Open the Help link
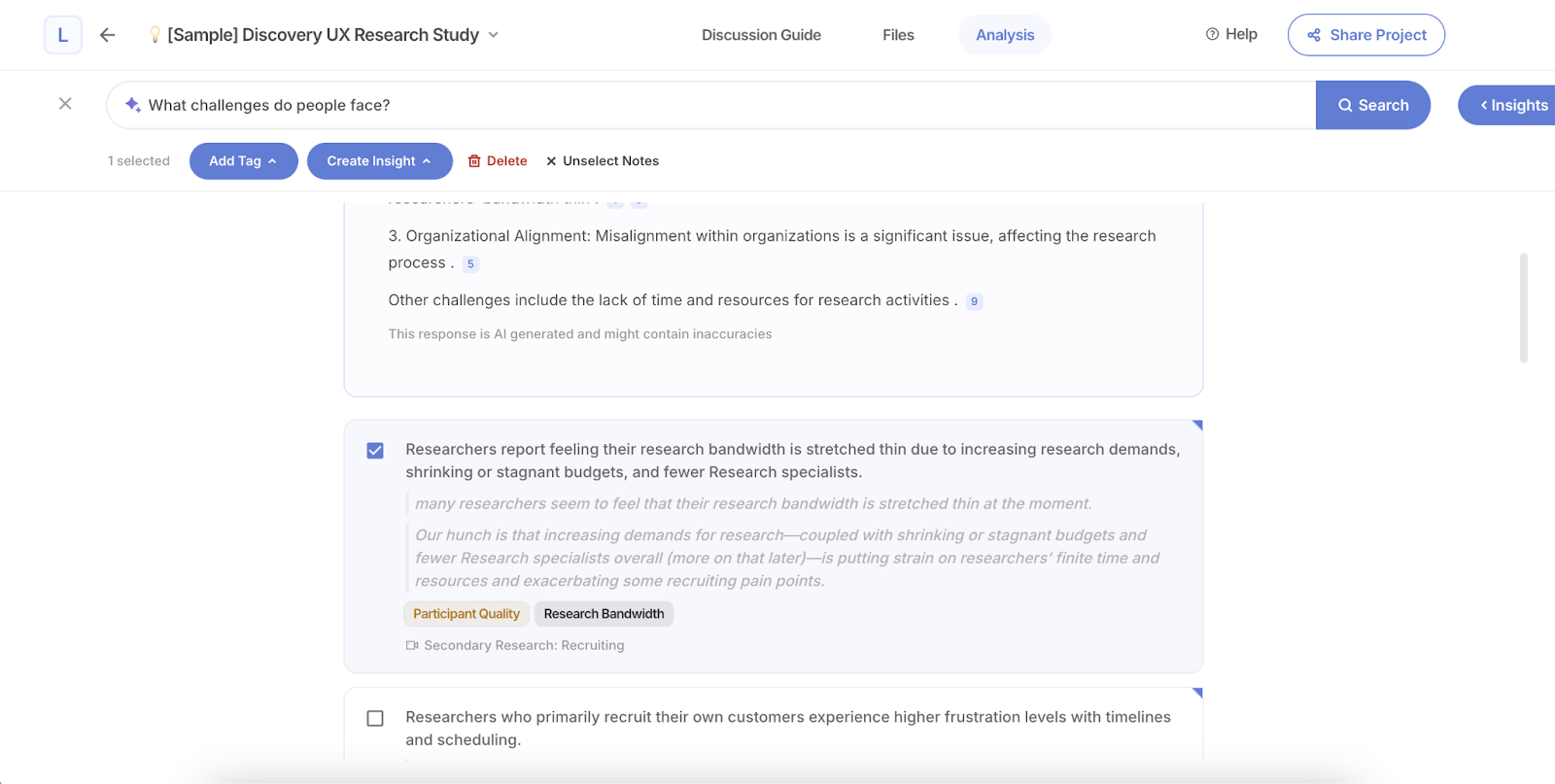The width and height of the screenshot is (1555, 784). click(1231, 34)
